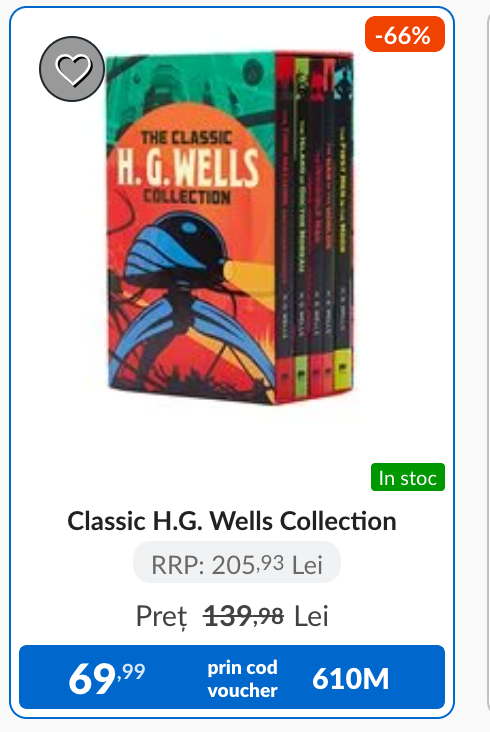Click the 69,99 voucher price
This screenshot has height=732, width=490.
click(x=107, y=678)
